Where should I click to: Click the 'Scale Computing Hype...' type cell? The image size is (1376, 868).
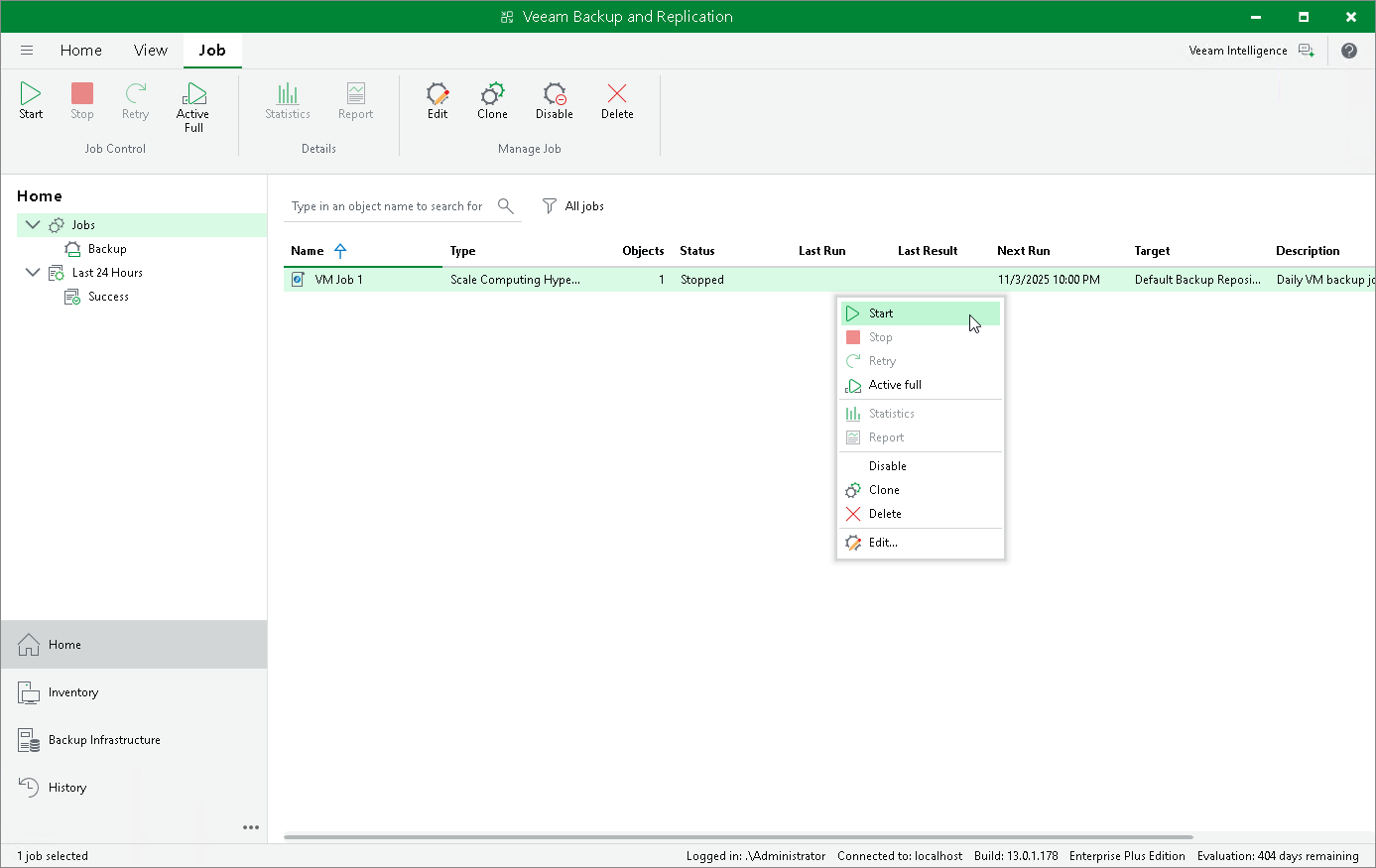point(515,280)
